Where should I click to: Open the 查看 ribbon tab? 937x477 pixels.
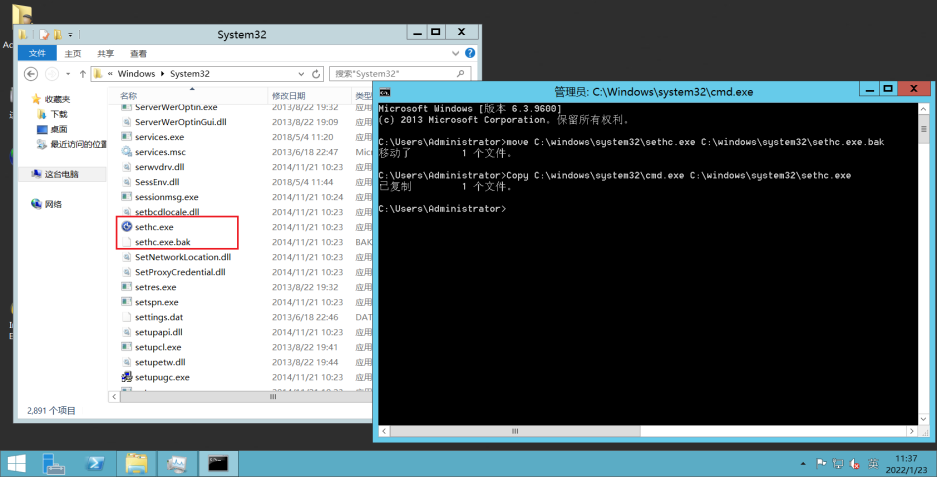click(x=139, y=54)
